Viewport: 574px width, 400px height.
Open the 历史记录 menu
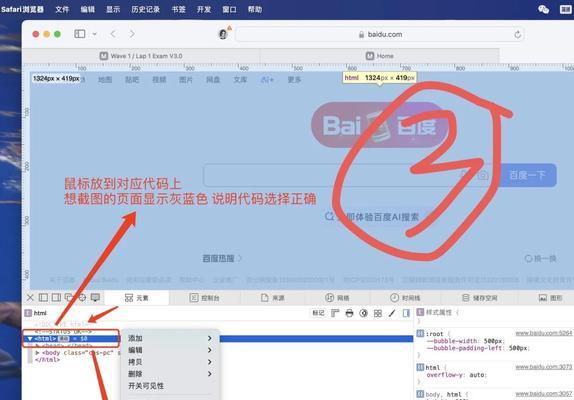tap(145, 9)
